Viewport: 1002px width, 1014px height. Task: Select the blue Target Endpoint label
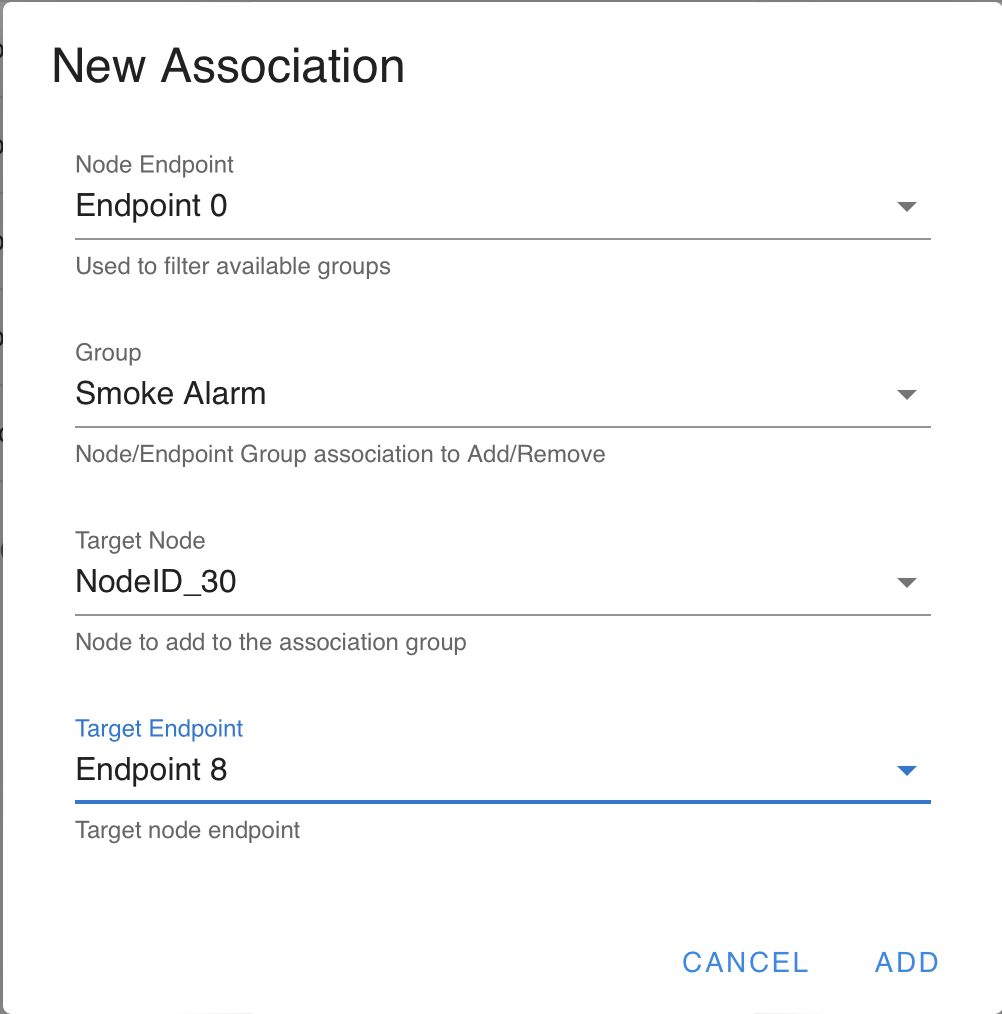pyautogui.click(x=159, y=729)
